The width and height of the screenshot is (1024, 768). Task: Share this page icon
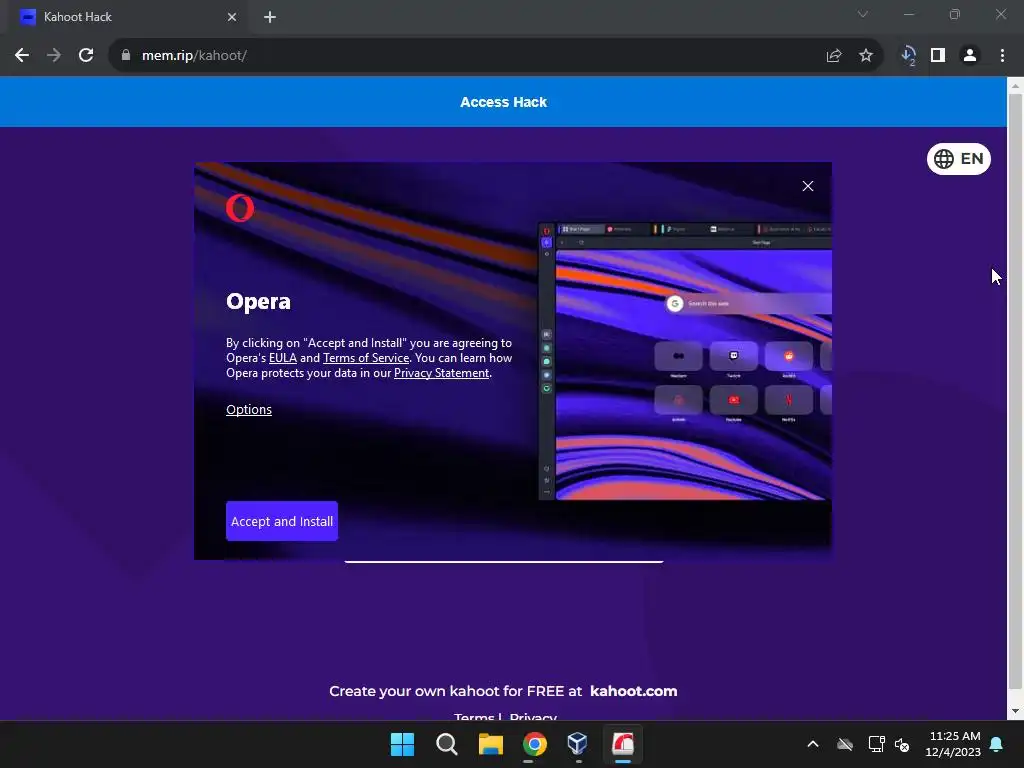pyautogui.click(x=834, y=56)
